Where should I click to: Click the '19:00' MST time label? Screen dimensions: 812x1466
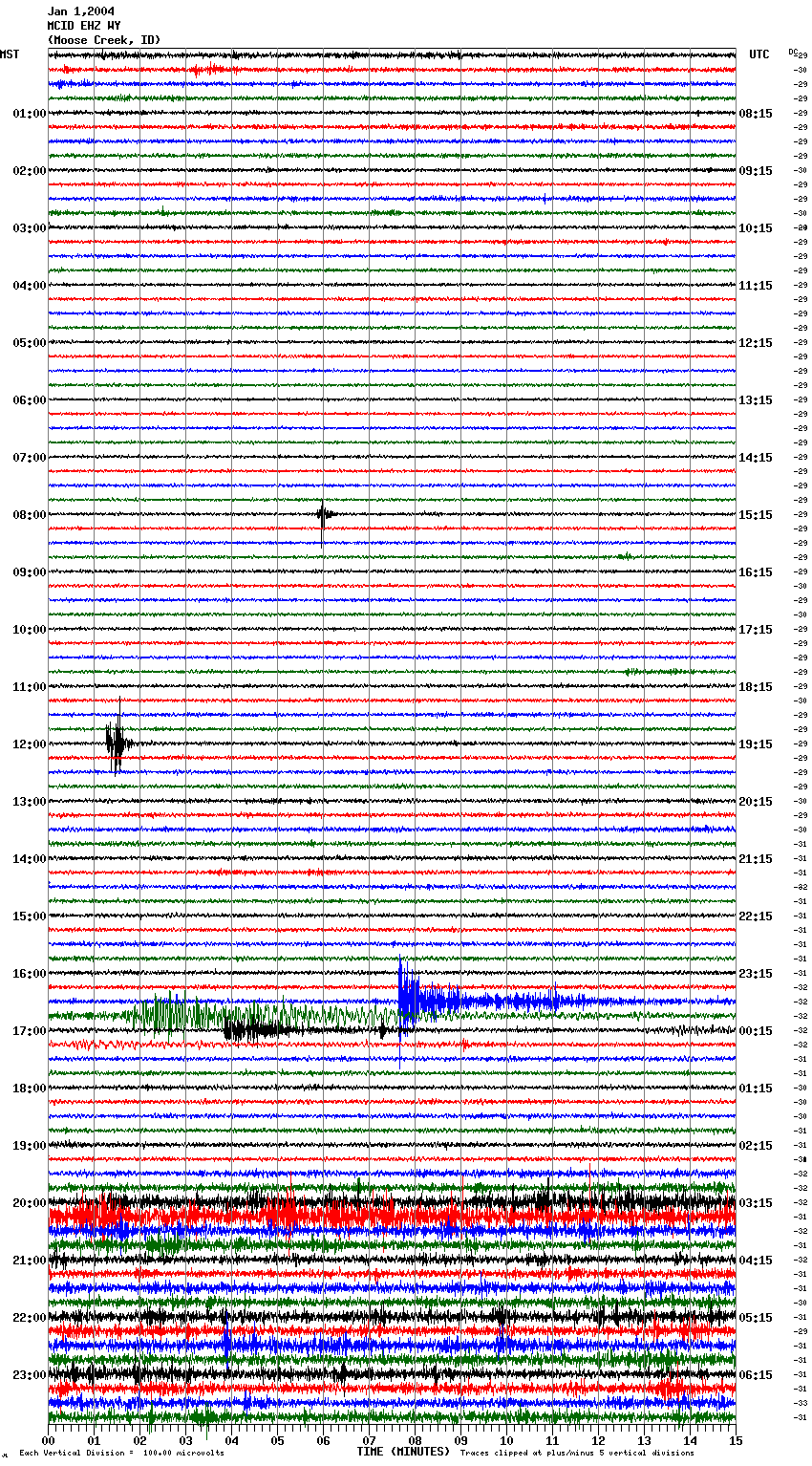[x=30, y=1146]
